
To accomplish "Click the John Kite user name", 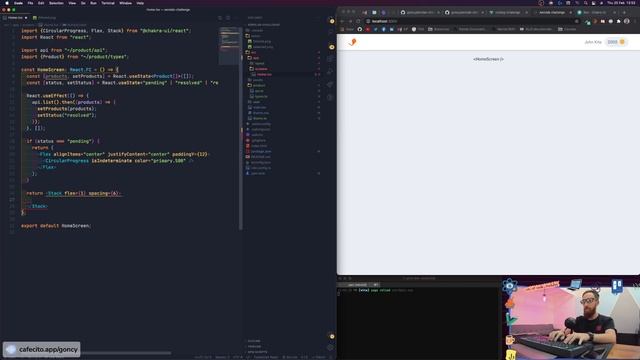I will [x=593, y=42].
